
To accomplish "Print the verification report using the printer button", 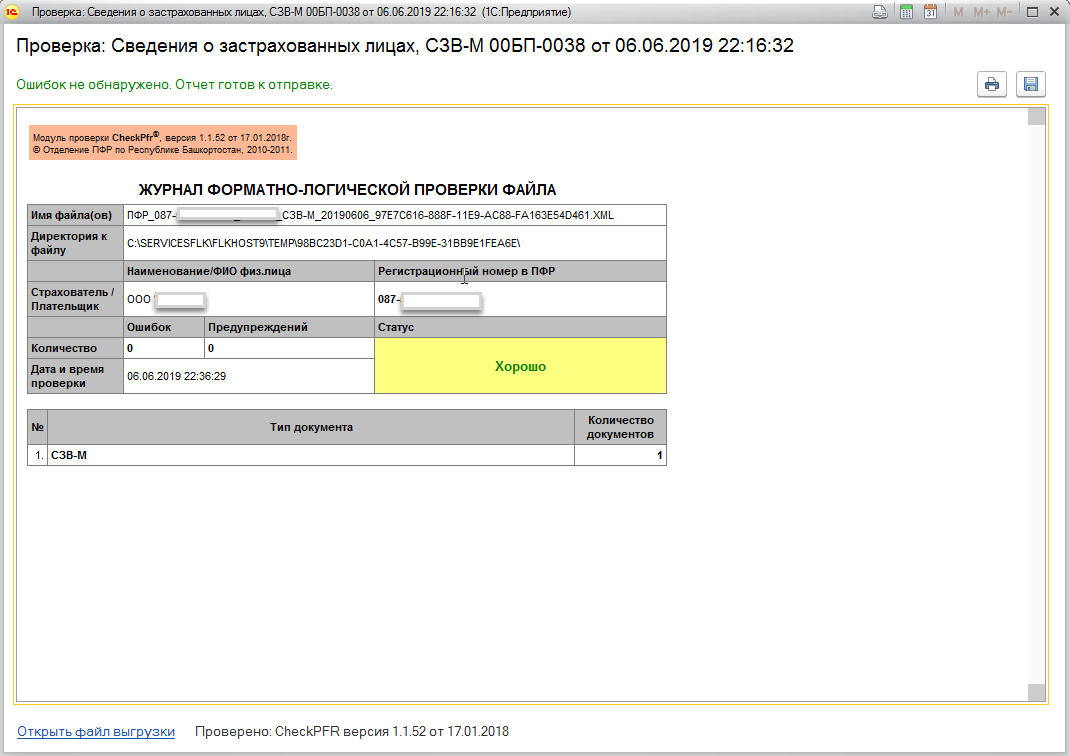I will (x=992, y=85).
